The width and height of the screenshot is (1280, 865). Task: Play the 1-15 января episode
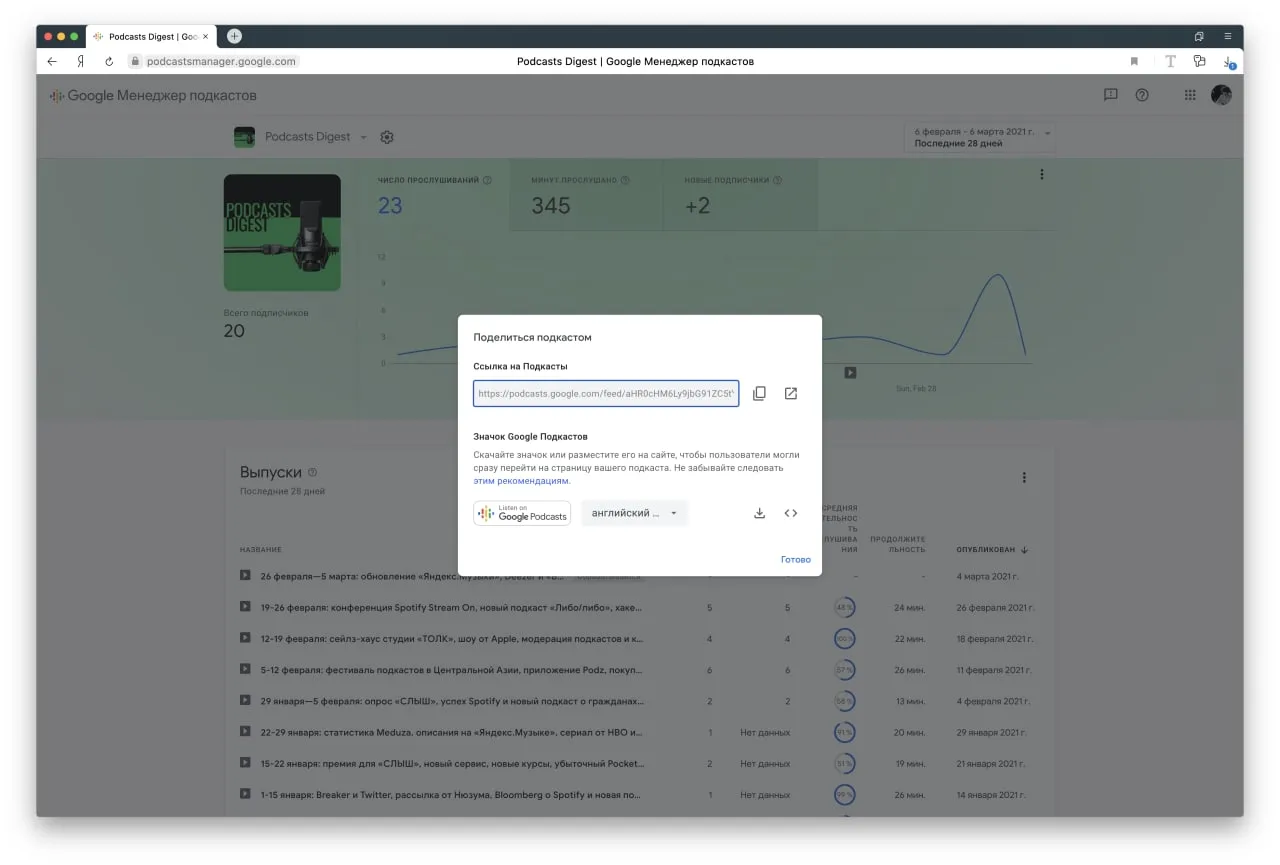pos(245,794)
